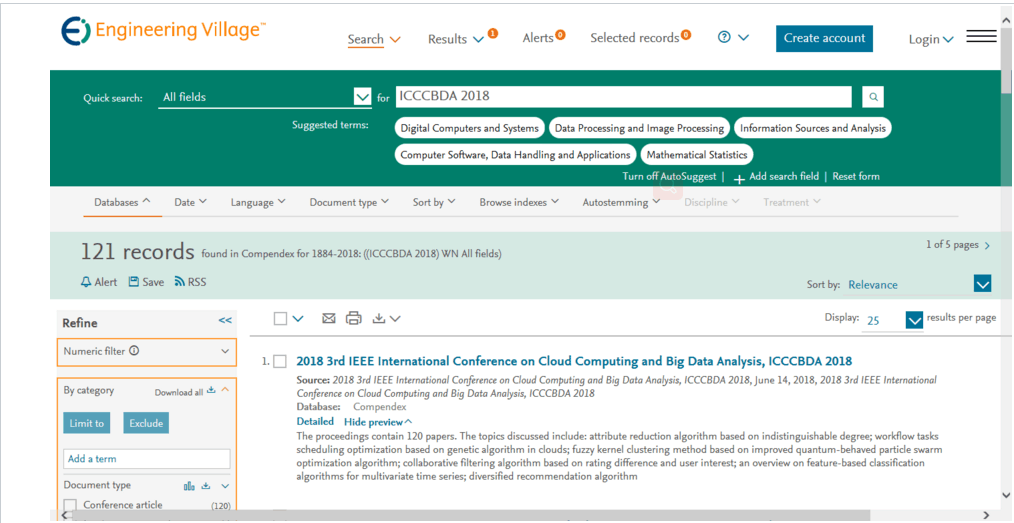Click the Engineering Village logo
Screen dimensions: 1014x523
tap(164, 30)
